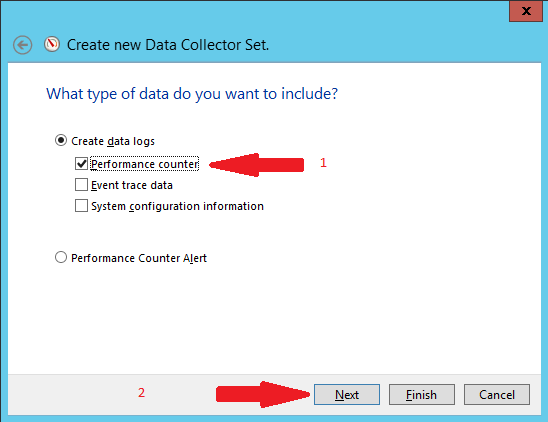Click the red arrow pointing at Performance counter
This screenshot has height=422, width=548.
click(257, 165)
